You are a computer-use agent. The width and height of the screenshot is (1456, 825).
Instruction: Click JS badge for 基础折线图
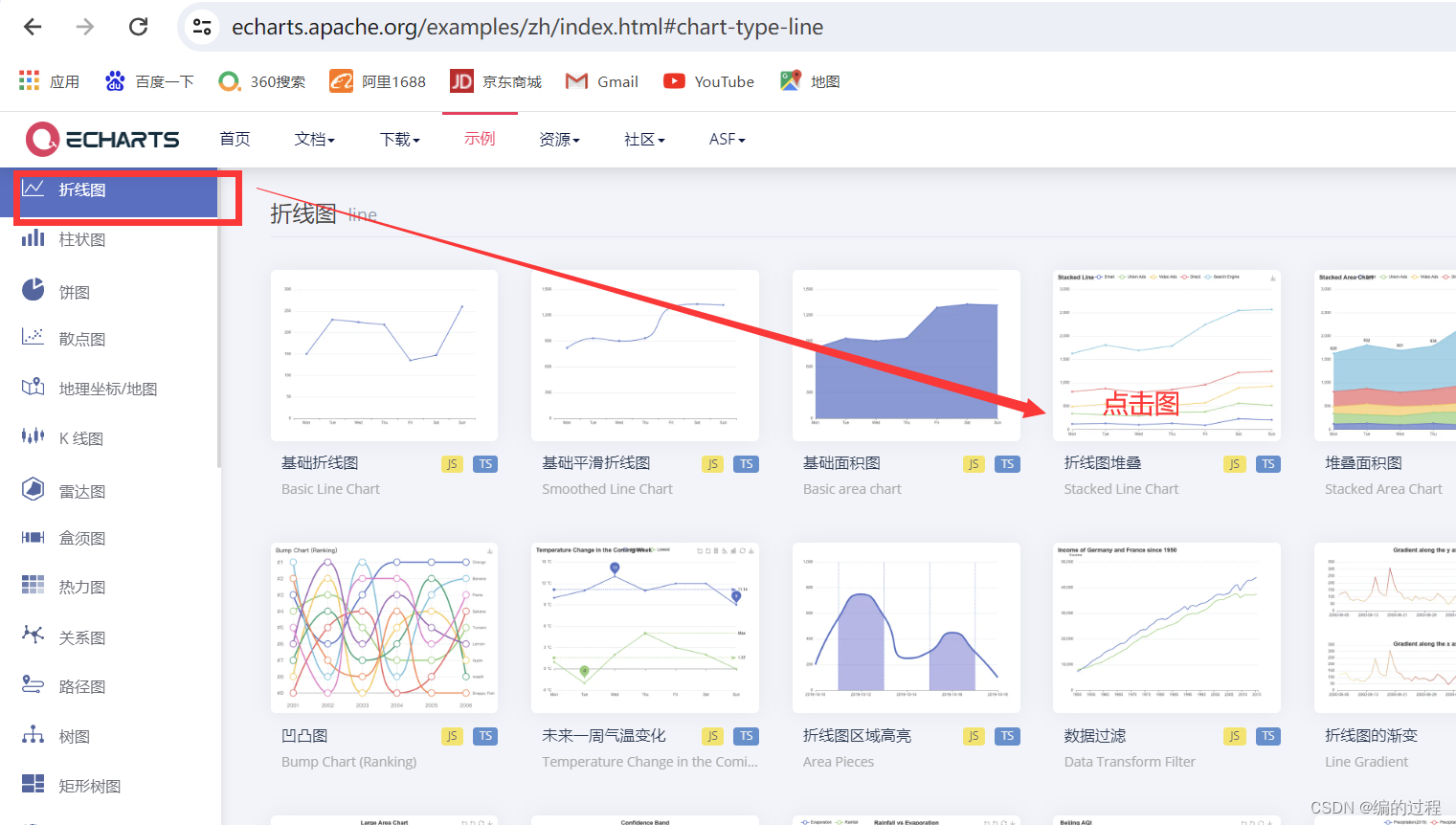pyautogui.click(x=452, y=464)
